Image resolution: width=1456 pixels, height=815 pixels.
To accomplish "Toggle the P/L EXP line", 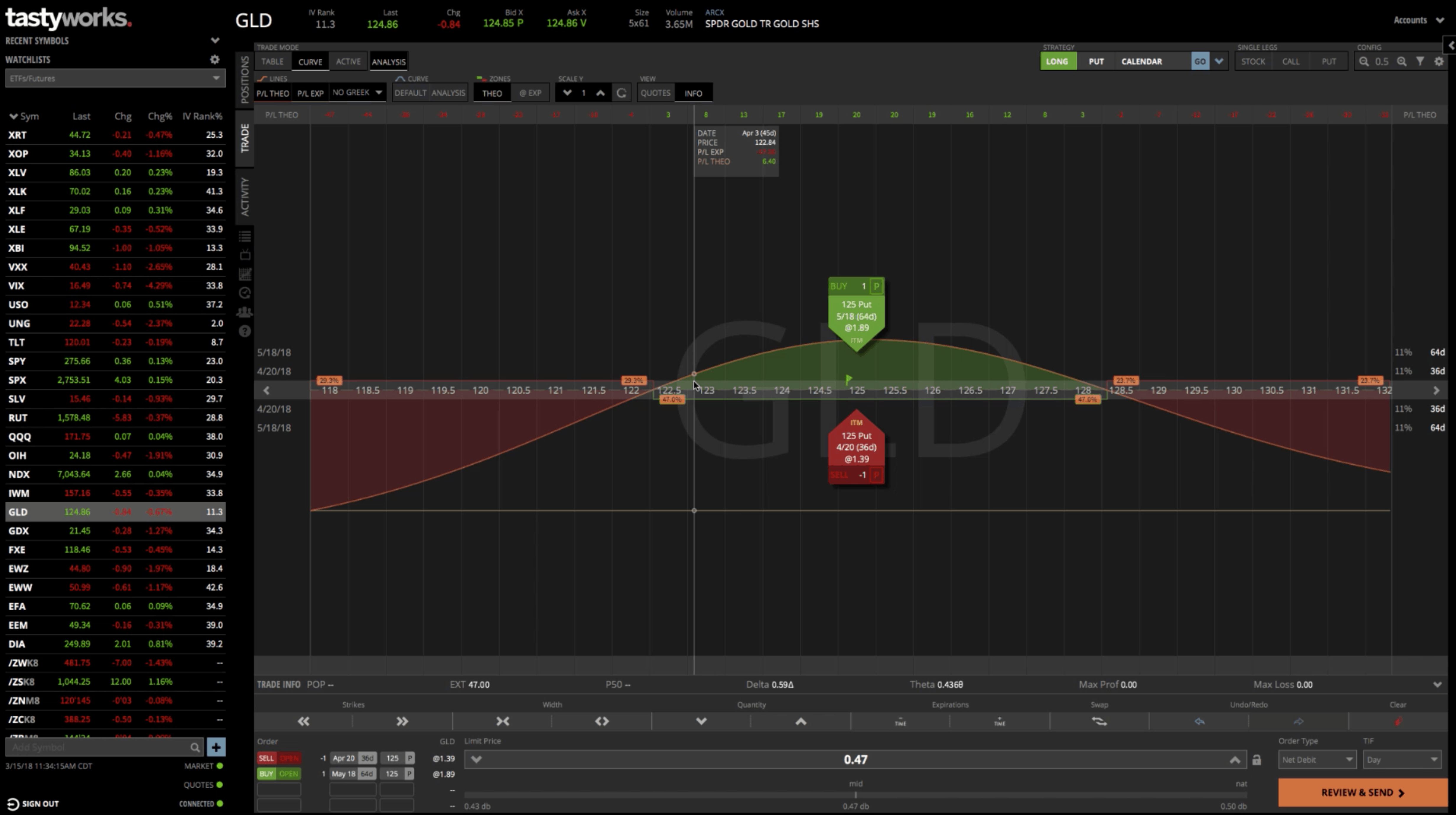I will pos(310,93).
